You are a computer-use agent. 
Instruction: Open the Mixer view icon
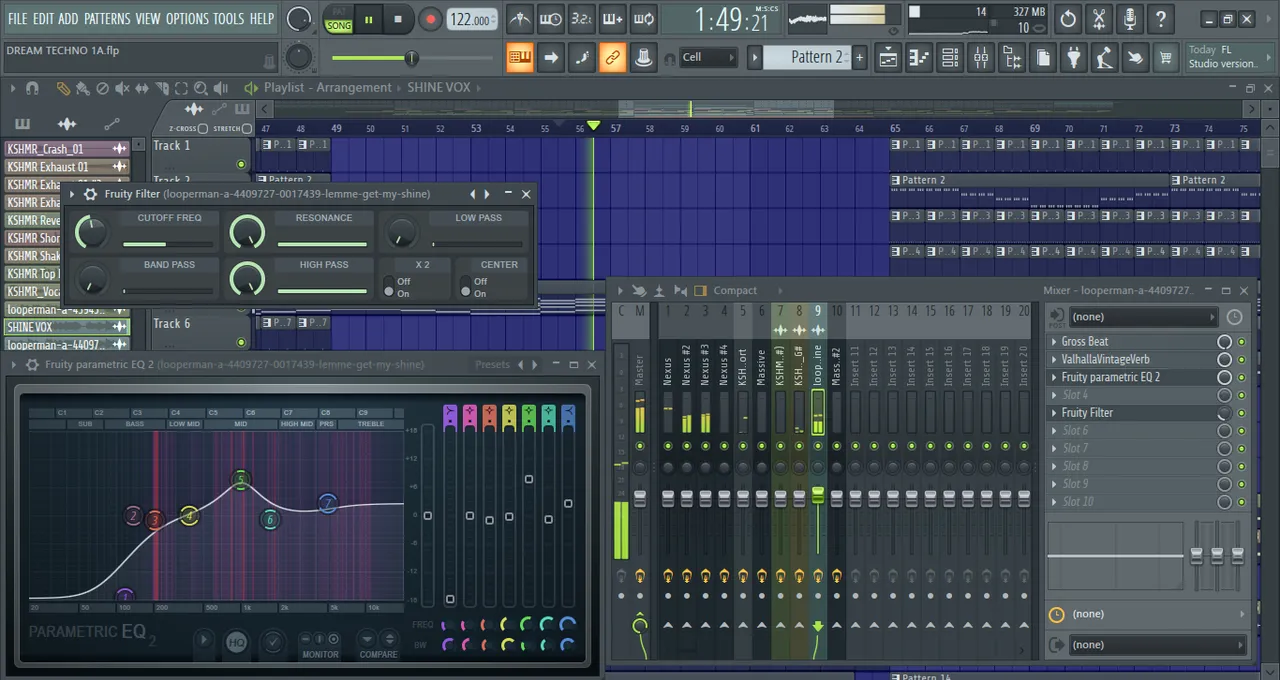tap(981, 58)
